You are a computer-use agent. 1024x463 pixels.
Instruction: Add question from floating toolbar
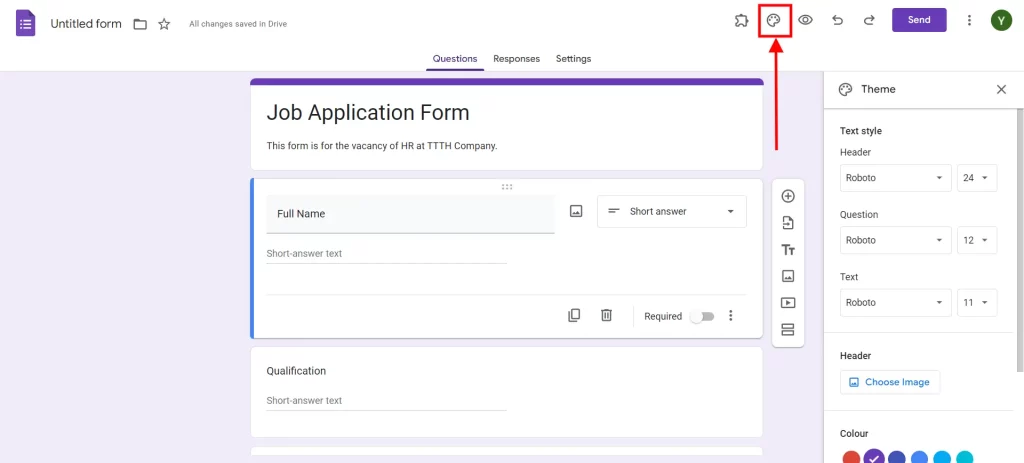click(788, 196)
